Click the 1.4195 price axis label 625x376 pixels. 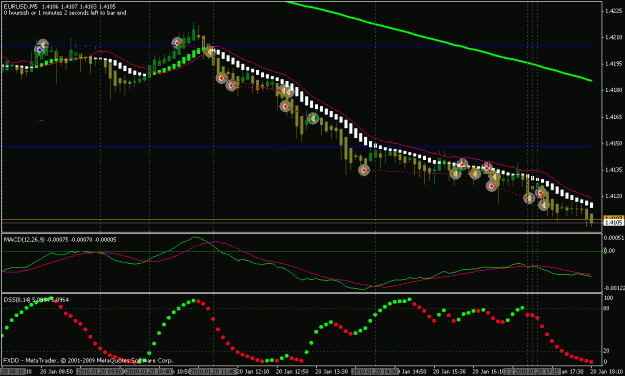614,64
